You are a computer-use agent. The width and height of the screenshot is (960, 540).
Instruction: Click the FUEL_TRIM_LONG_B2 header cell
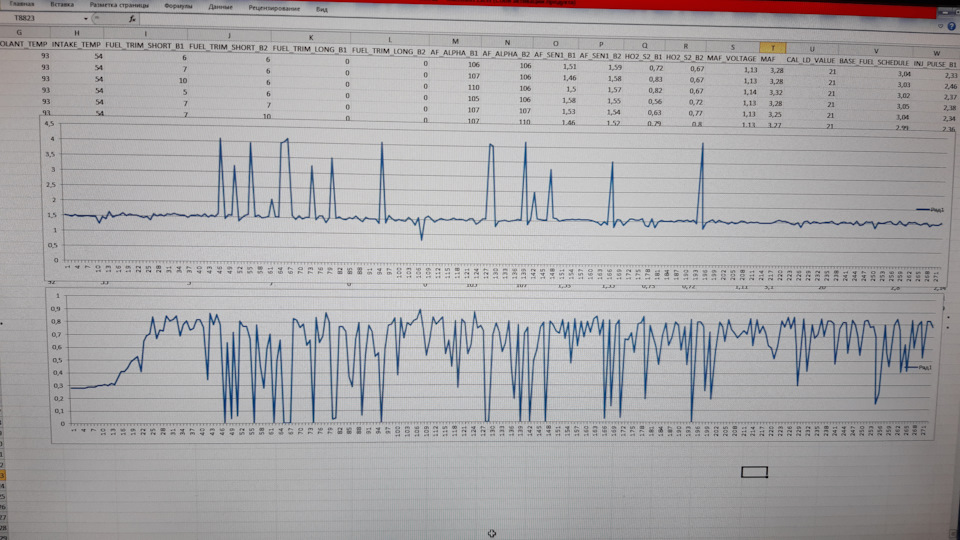(x=389, y=51)
